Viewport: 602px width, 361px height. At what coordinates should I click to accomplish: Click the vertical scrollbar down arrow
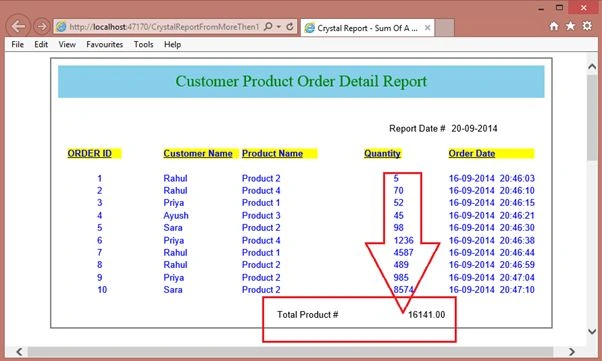[592, 331]
